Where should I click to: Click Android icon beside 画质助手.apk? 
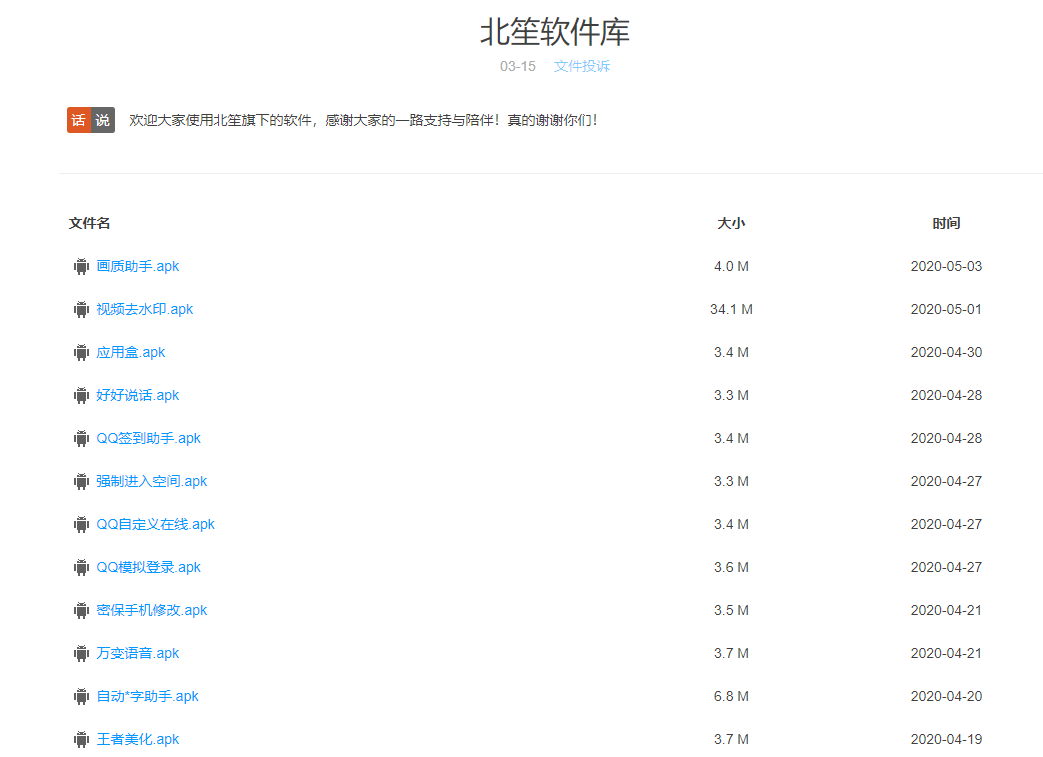pos(81,267)
